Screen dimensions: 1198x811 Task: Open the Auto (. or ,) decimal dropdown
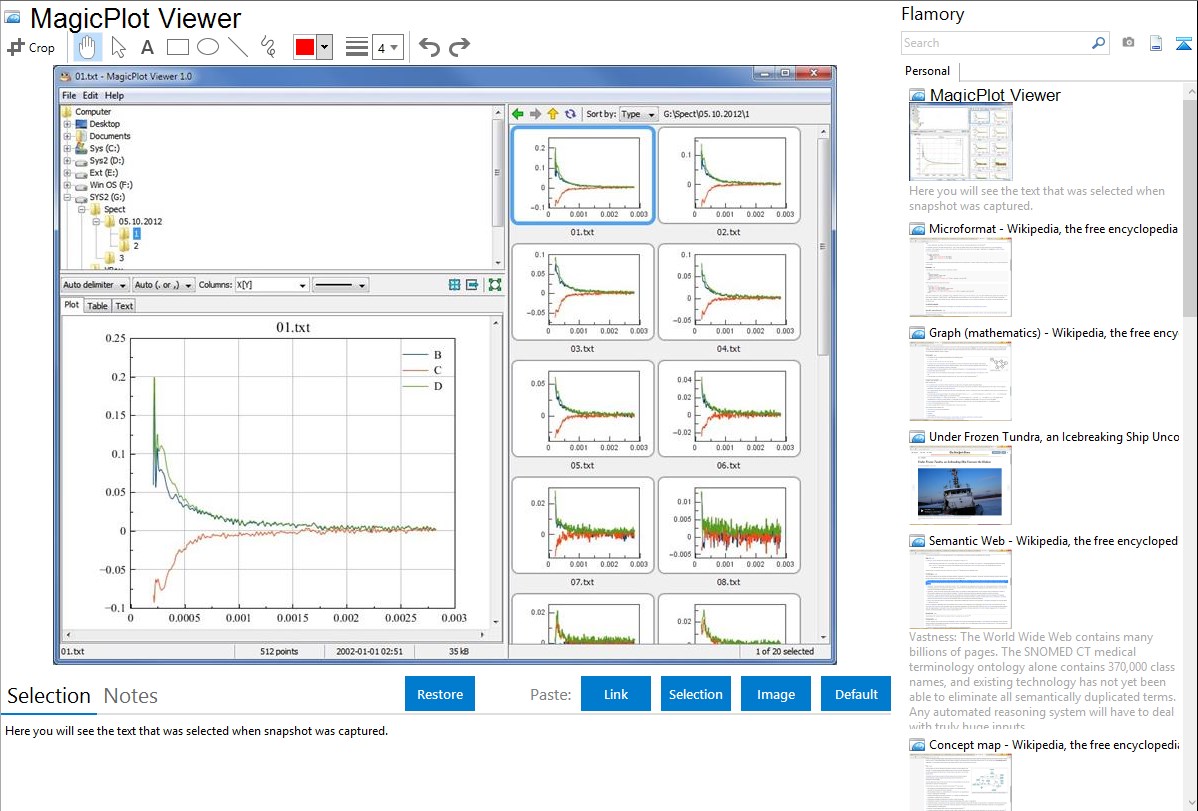(163, 285)
